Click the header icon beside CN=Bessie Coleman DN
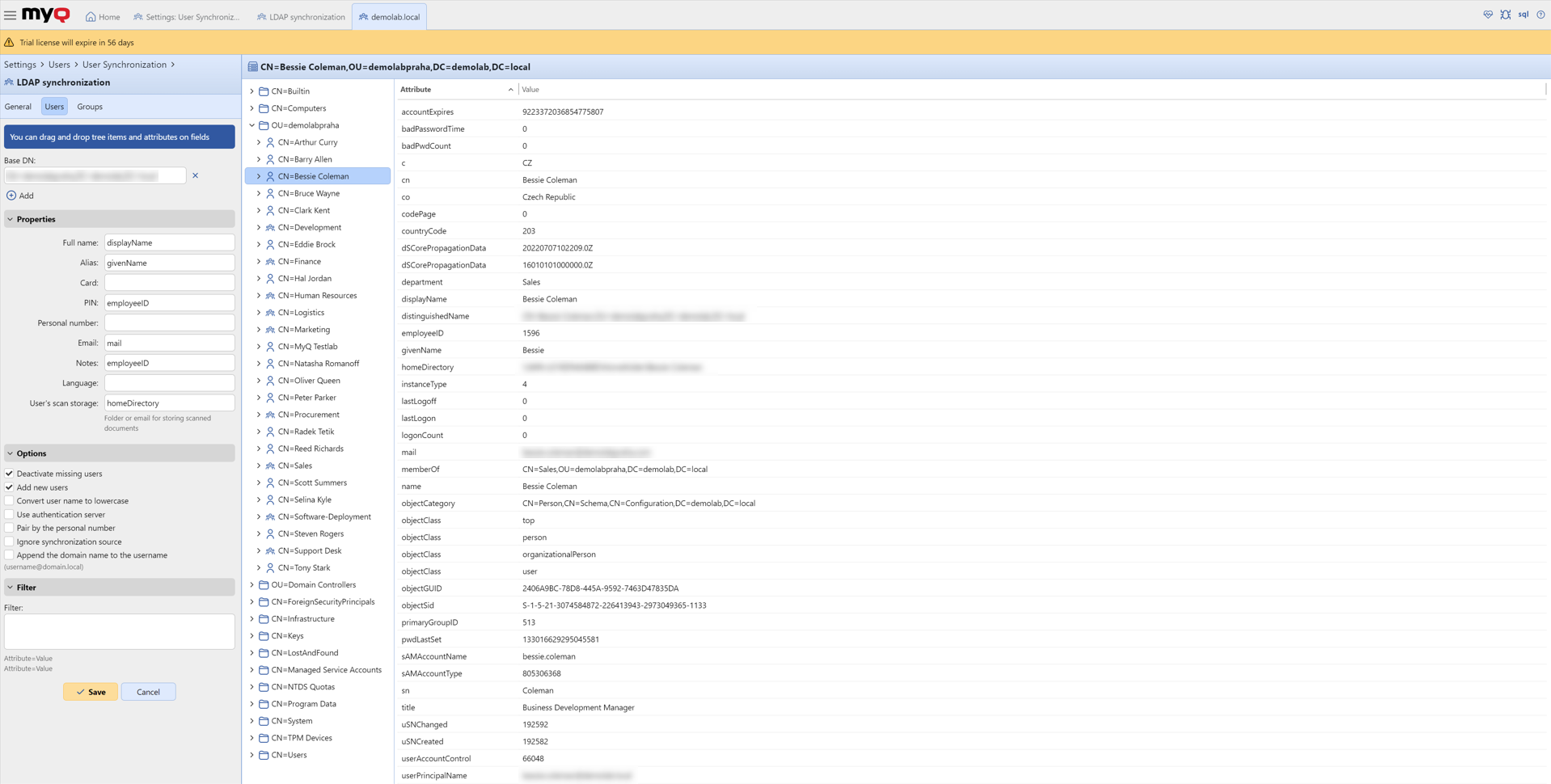The image size is (1551, 784). tap(252, 67)
